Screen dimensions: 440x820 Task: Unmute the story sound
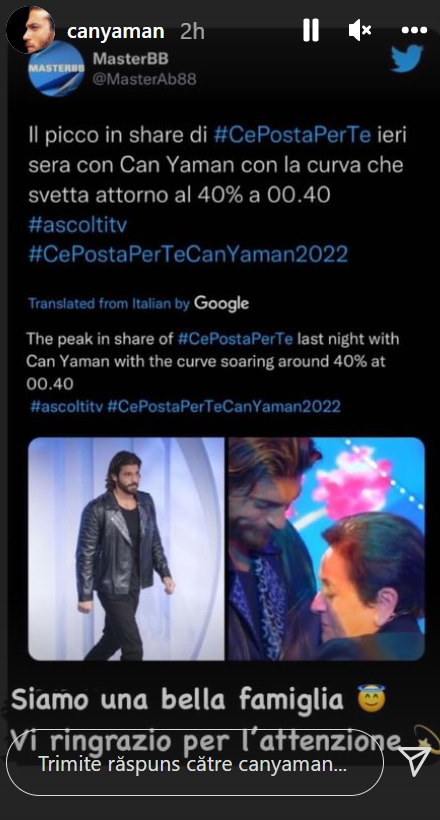pyautogui.click(x=359, y=31)
